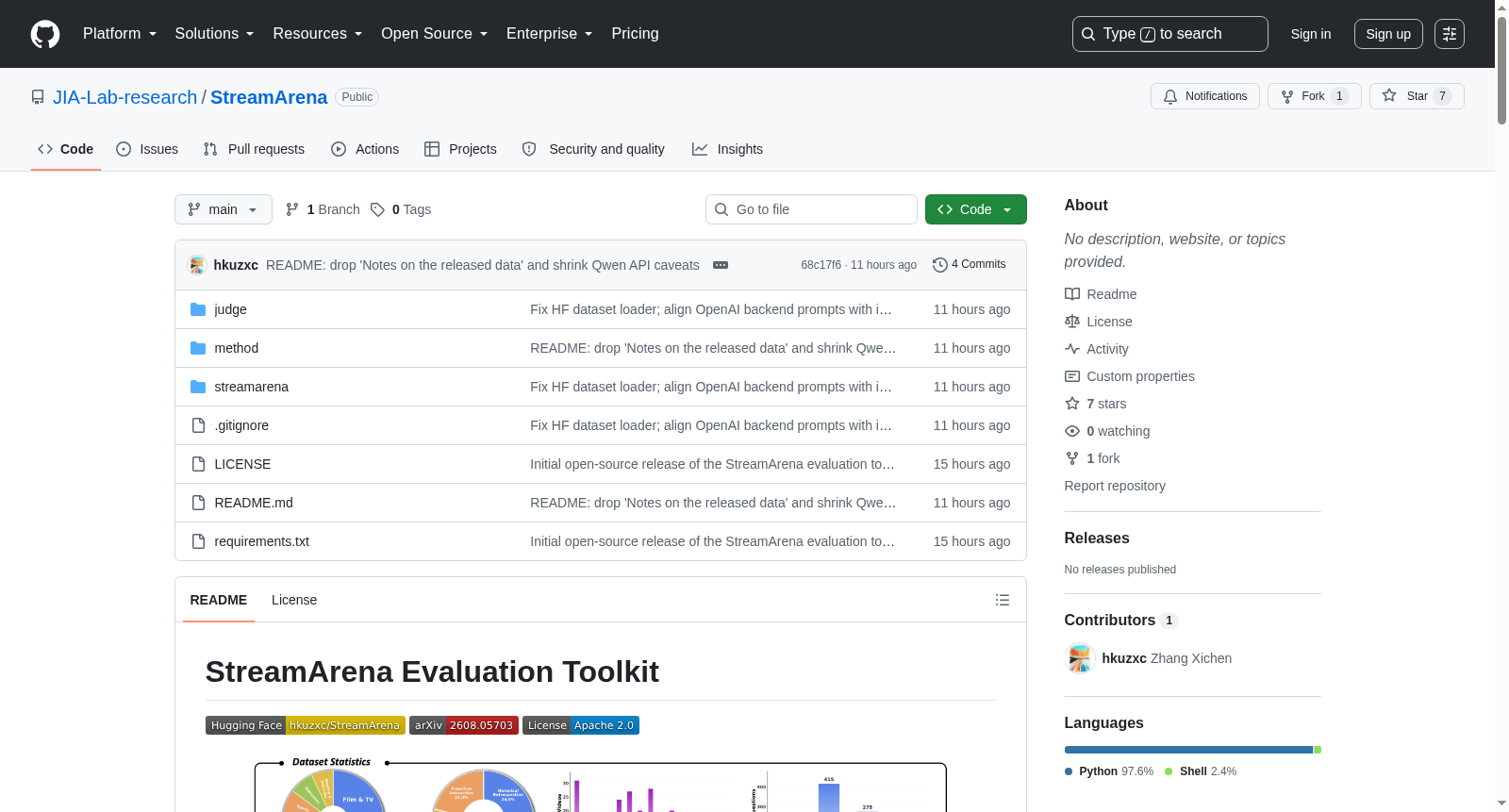Expand the Platform menu
The image size is (1509, 812).
click(120, 34)
